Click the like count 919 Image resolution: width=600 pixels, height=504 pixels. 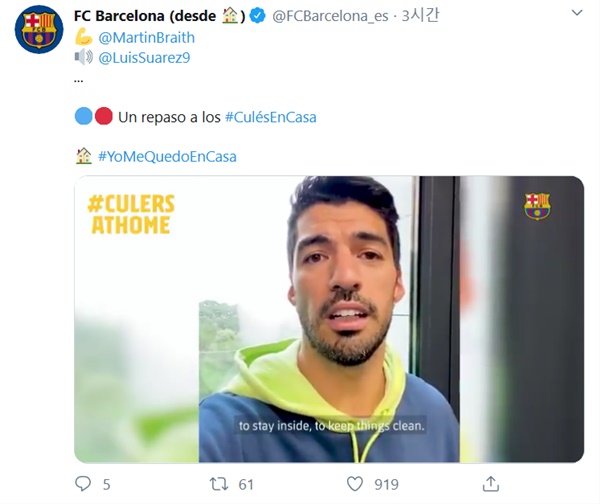click(386, 484)
